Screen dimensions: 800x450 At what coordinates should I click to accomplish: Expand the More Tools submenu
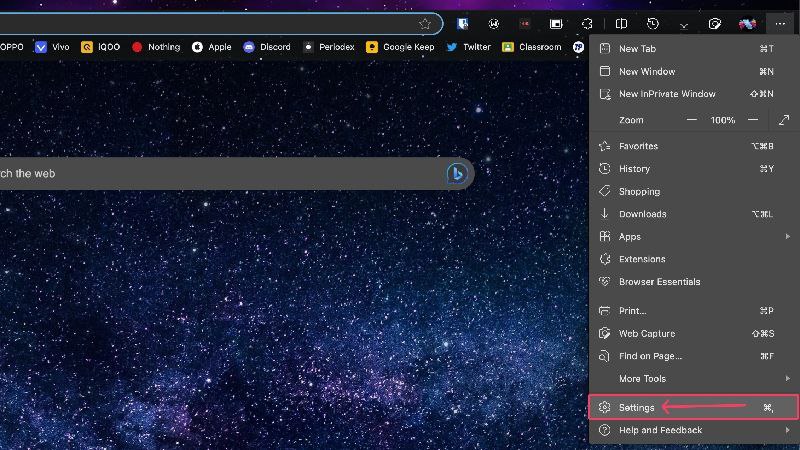694,379
